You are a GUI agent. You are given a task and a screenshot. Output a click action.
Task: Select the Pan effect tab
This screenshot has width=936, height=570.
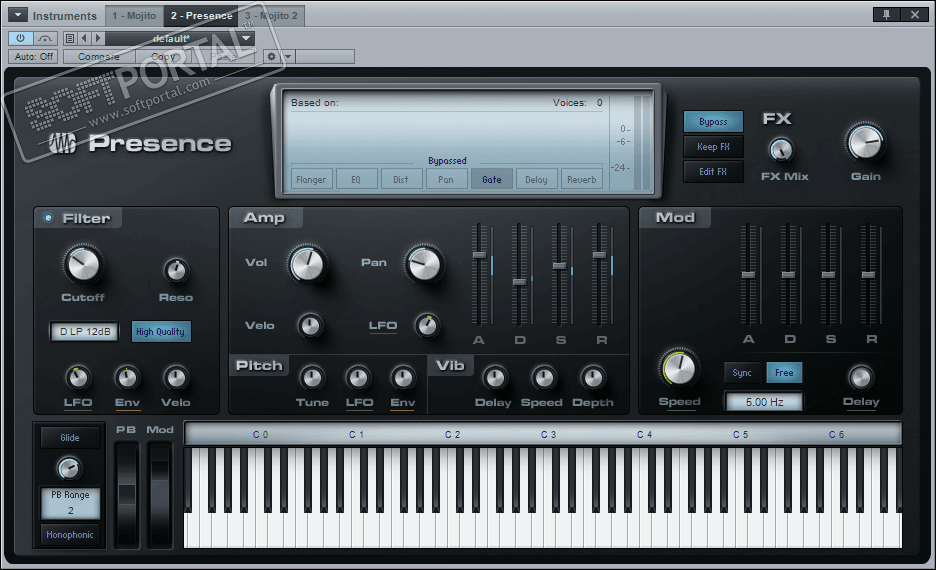(x=446, y=180)
